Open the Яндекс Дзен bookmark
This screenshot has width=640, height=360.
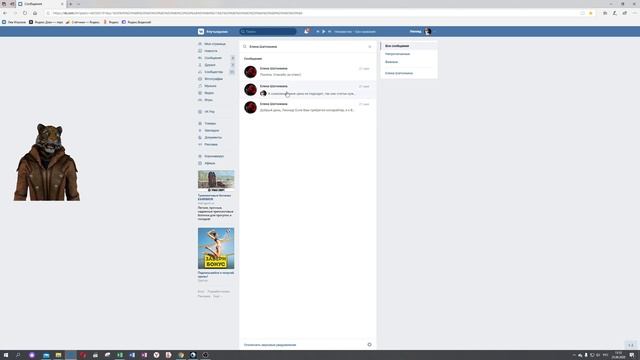point(46,22)
